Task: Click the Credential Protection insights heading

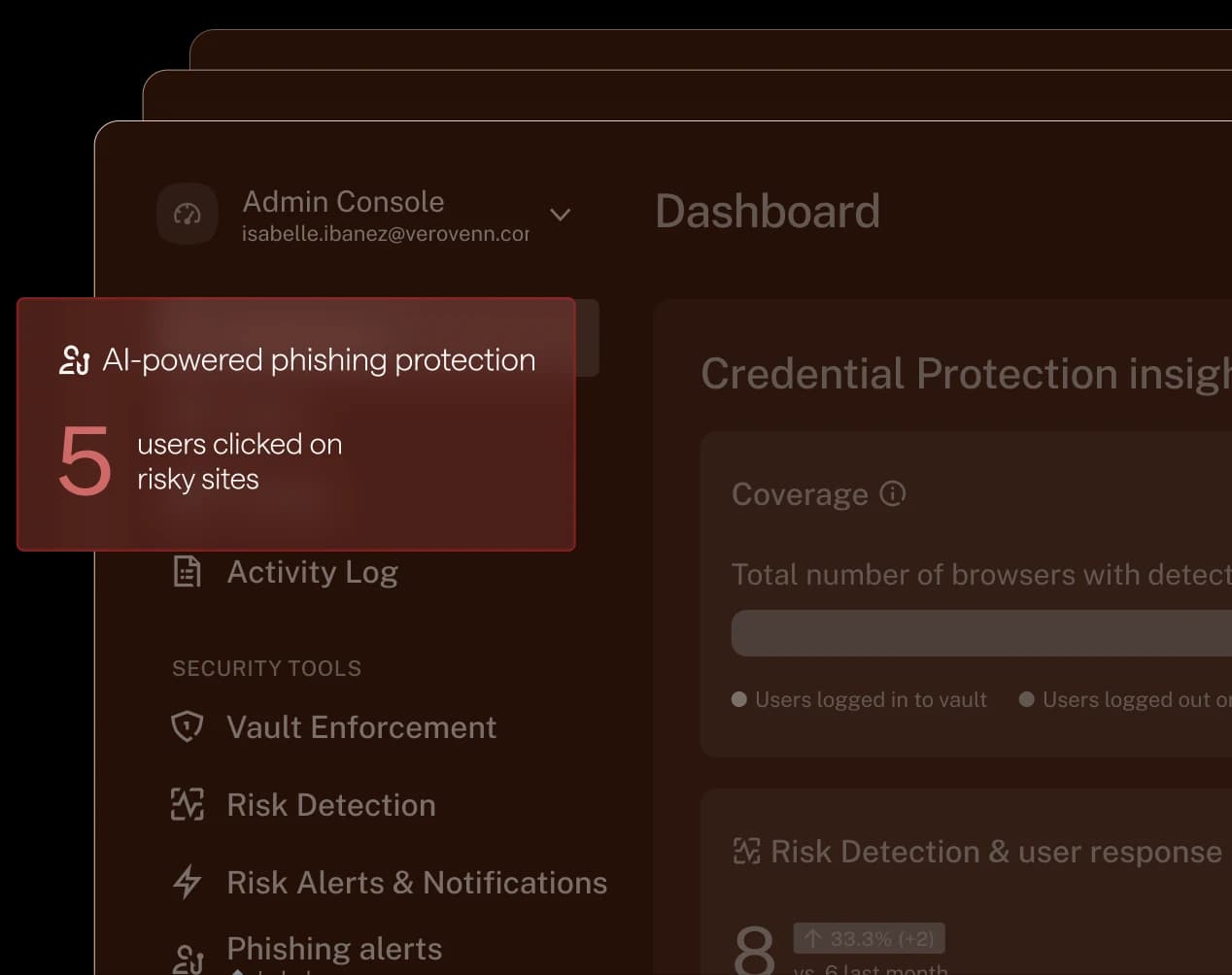Action: (x=966, y=375)
